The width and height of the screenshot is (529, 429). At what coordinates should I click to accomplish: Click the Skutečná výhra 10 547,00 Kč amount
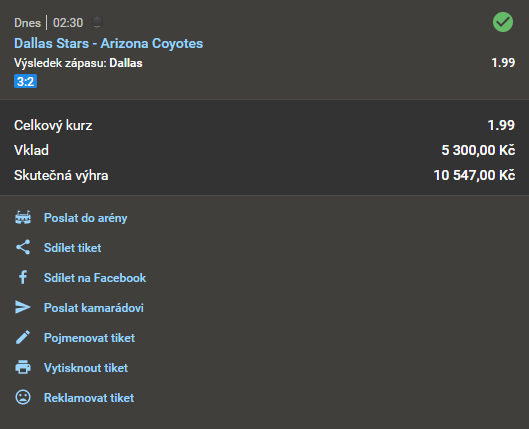tap(474, 175)
